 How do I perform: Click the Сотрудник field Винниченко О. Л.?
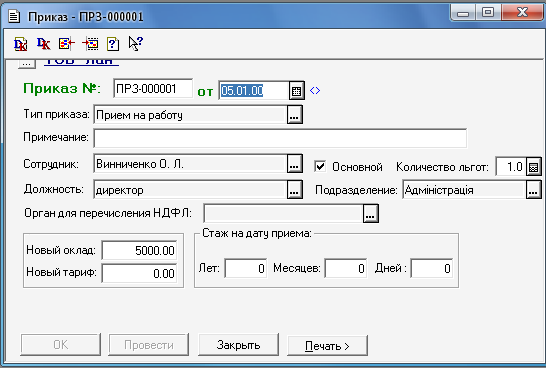pos(190,164)
